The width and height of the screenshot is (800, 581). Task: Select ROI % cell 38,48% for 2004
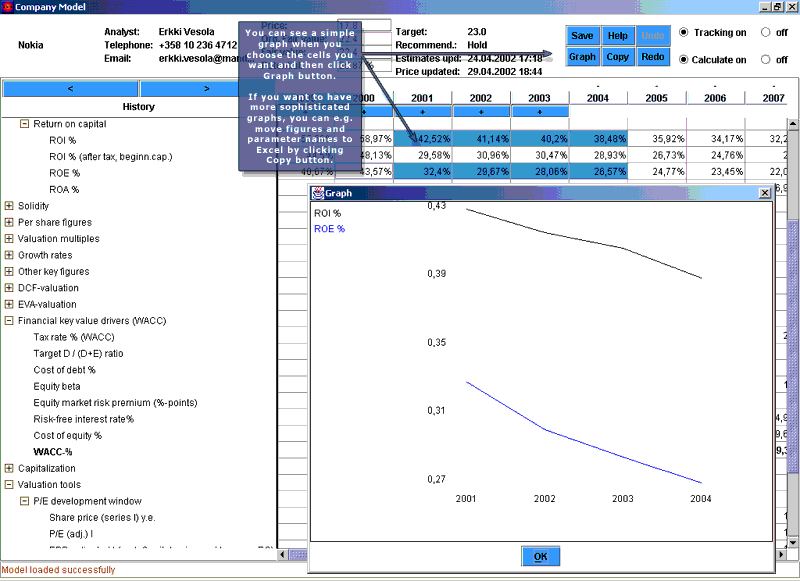598,138
